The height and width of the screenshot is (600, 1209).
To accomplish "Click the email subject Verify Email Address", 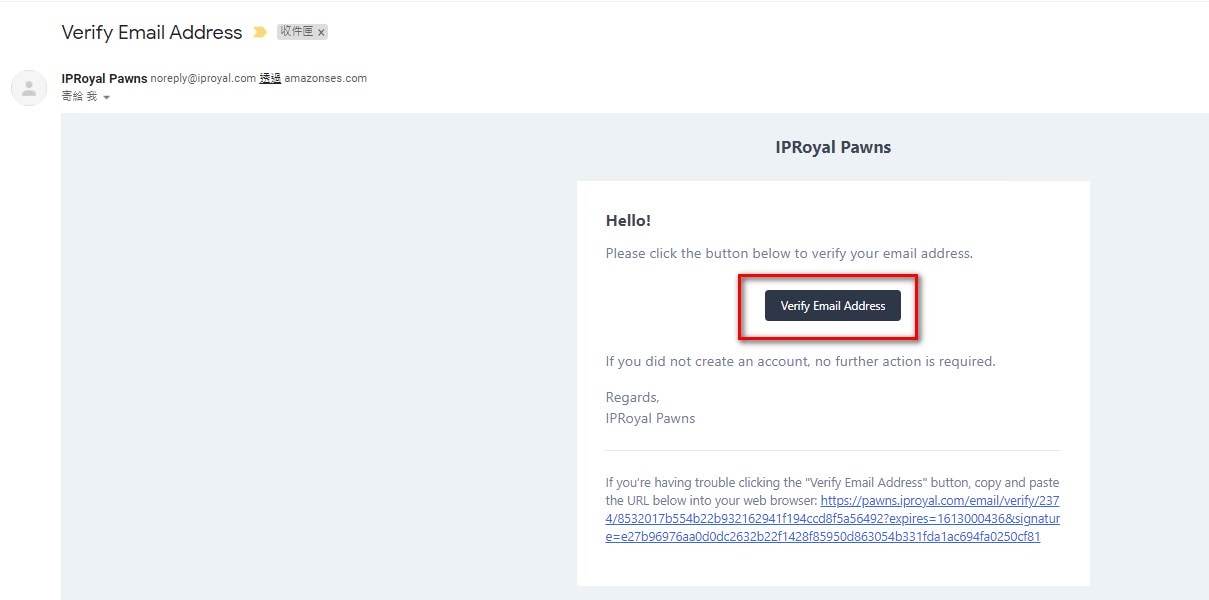I will (152, 32).
